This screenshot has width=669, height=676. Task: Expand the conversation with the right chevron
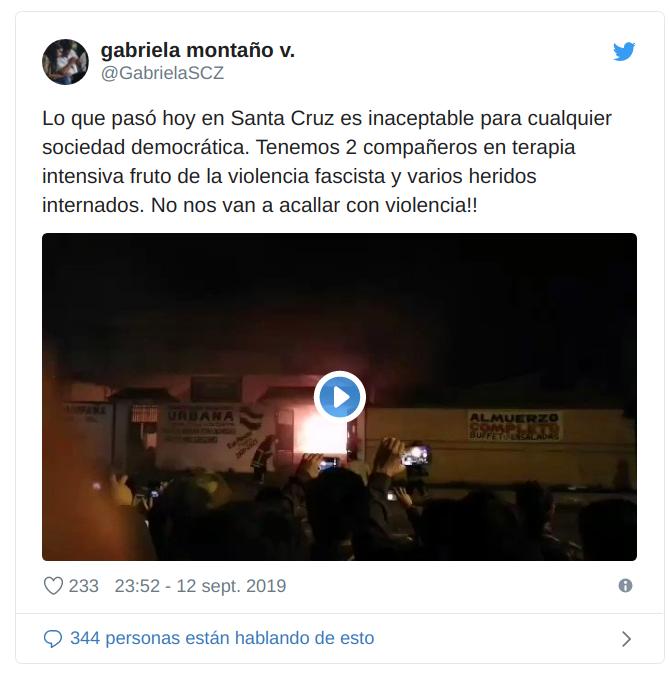(626, 638)
